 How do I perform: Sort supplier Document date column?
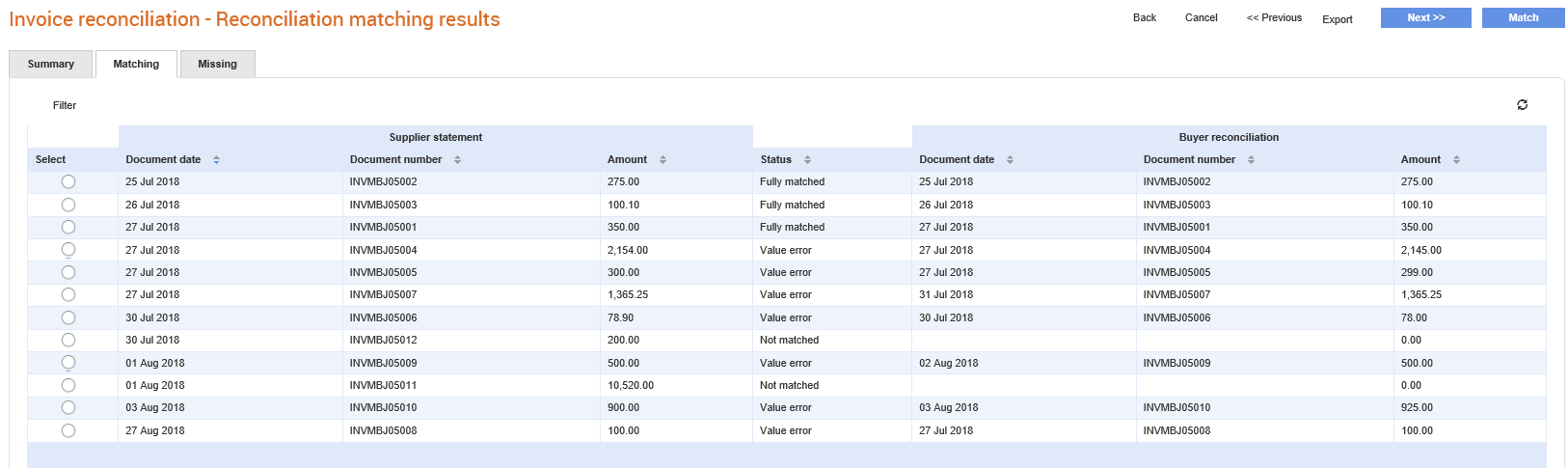pyautogui.click(x=216, y=160)
